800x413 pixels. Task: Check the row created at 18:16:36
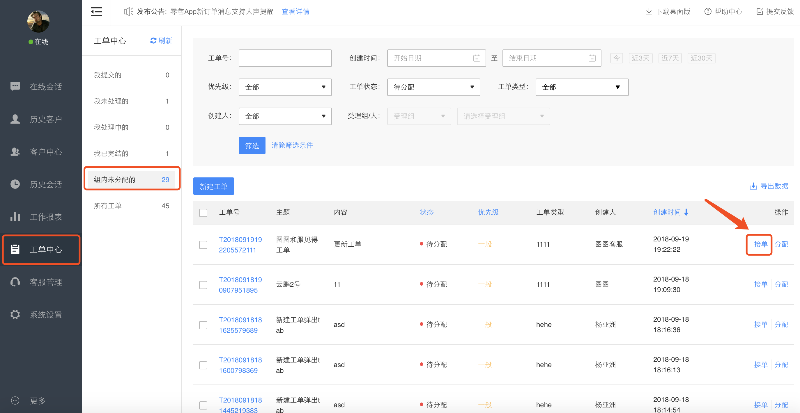pyautogui.click(x=203, y=325)
